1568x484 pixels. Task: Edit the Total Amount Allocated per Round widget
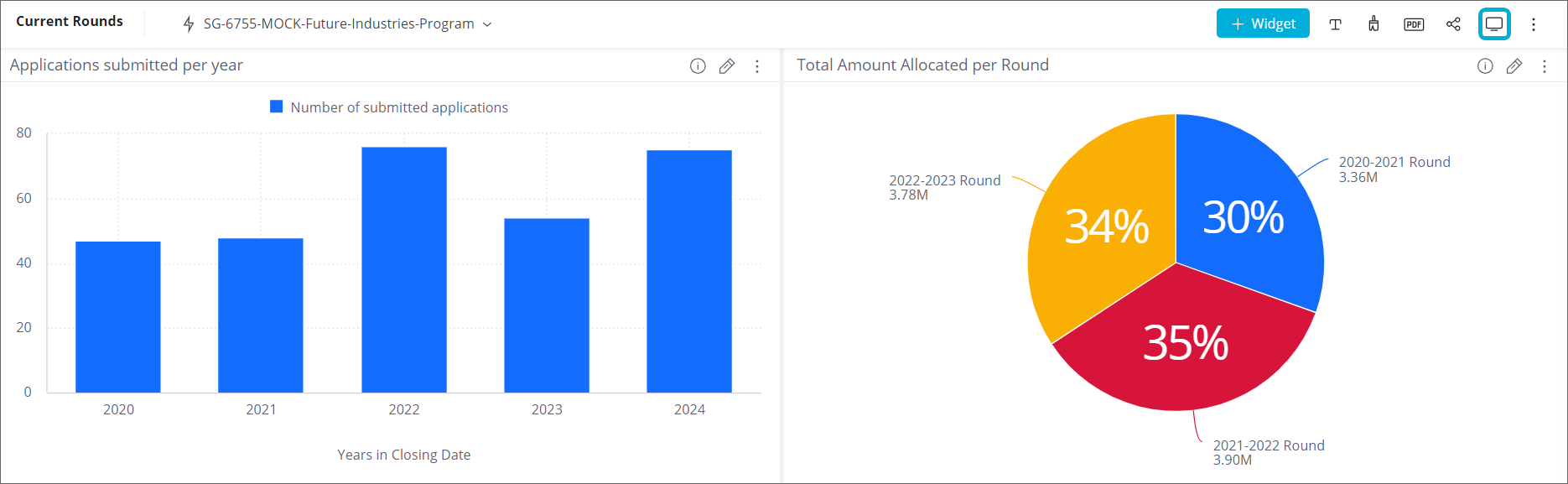[1514, 66]
